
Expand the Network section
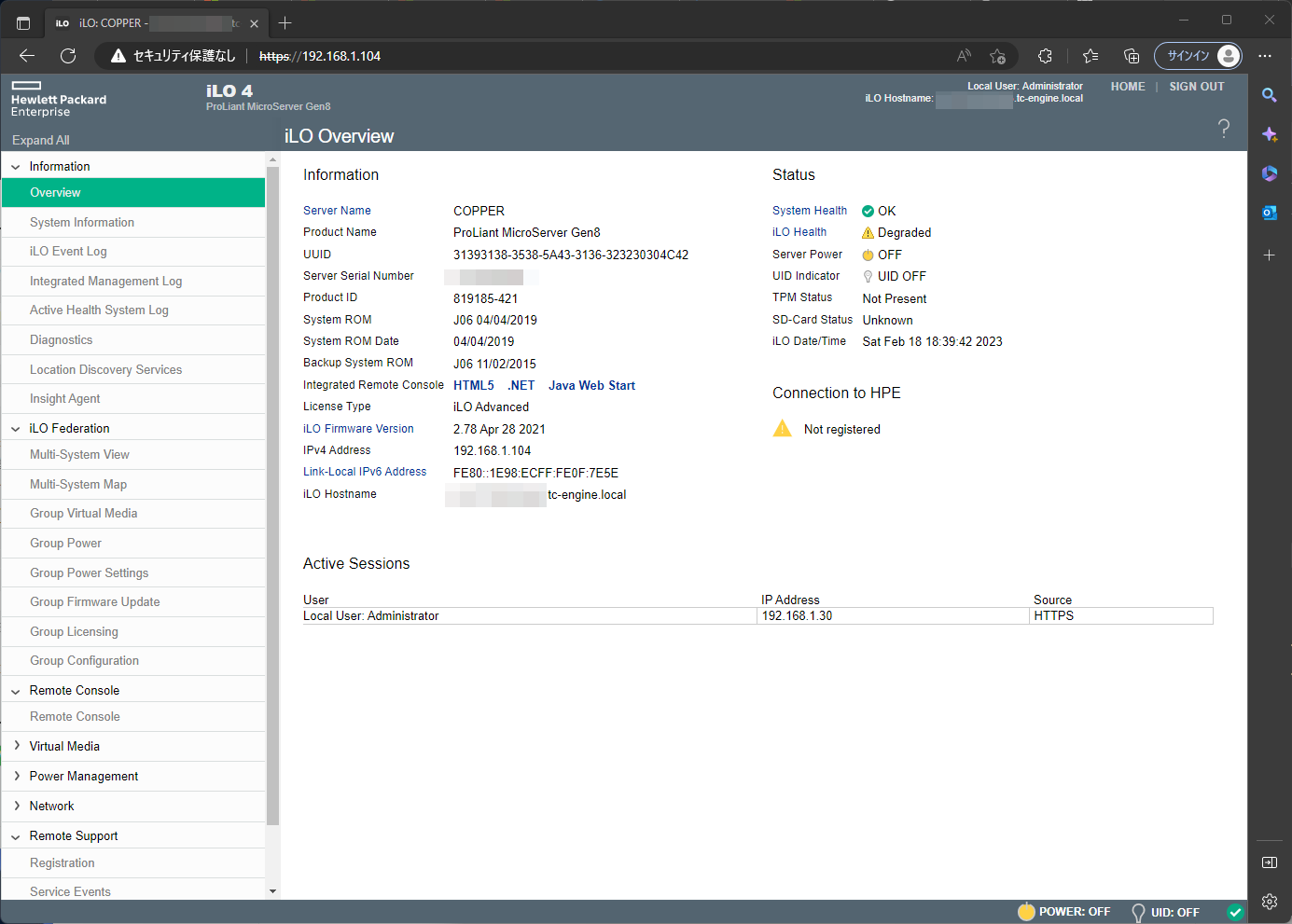coord(16,806)
